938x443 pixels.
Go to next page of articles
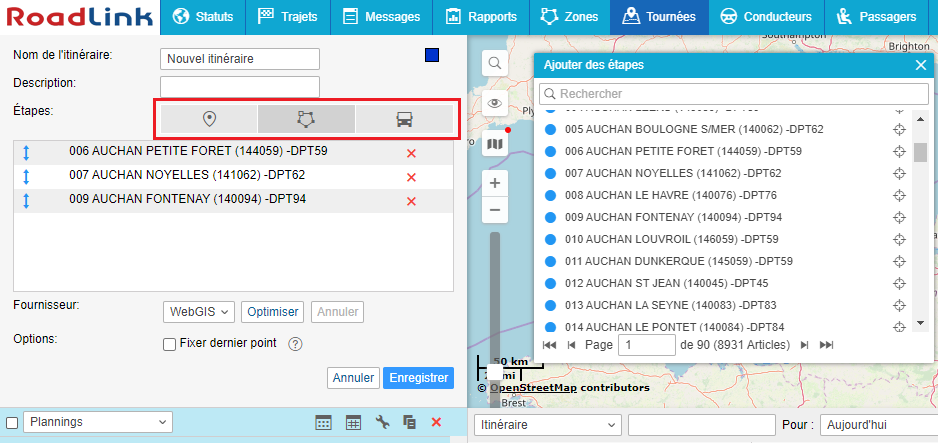(x=805, y=345)
